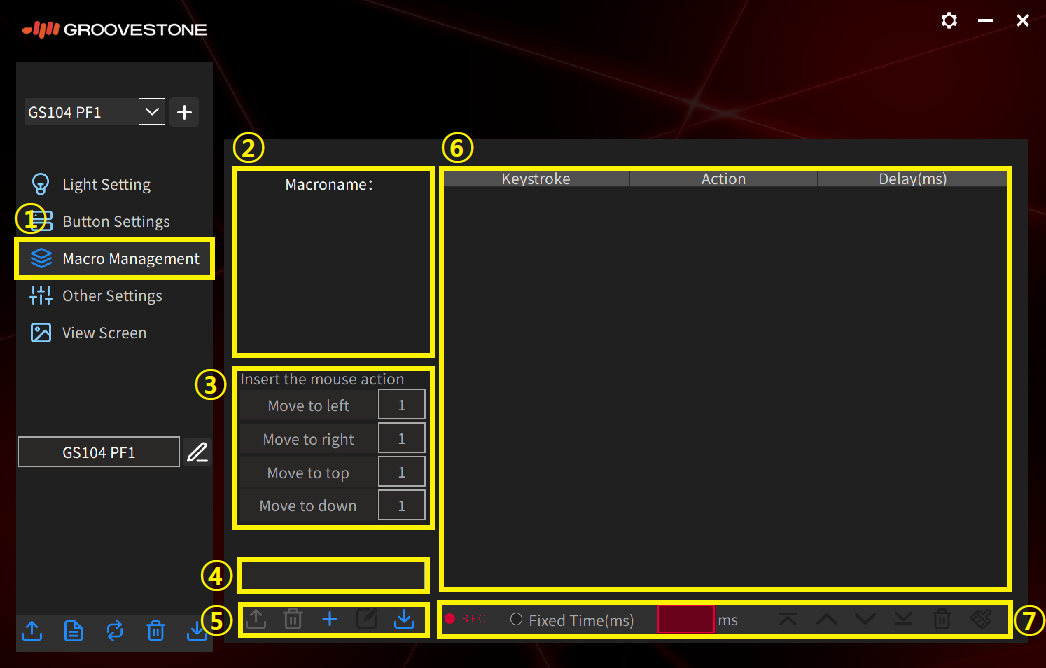Click the move keystroke down chevron
This screenshot has width=1046, height=668.
(x=865, y=620)
